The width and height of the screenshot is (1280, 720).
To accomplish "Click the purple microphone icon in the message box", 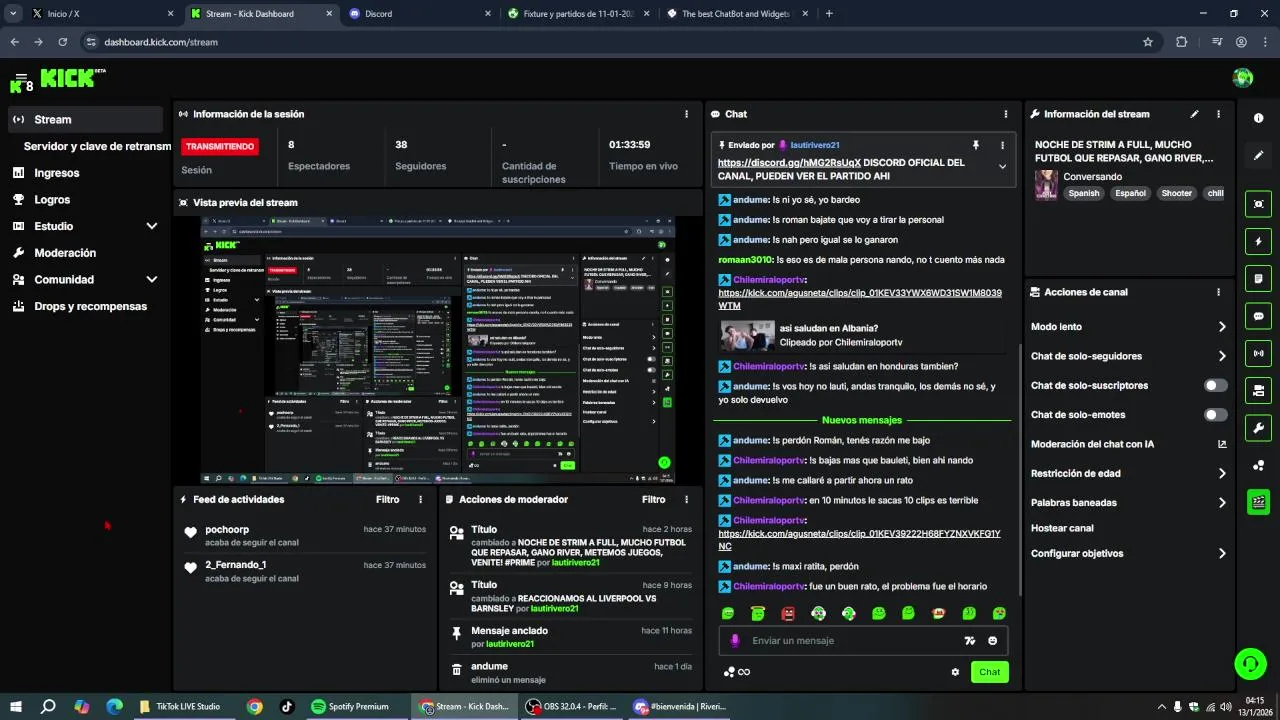I will click(x=735, y=641).
